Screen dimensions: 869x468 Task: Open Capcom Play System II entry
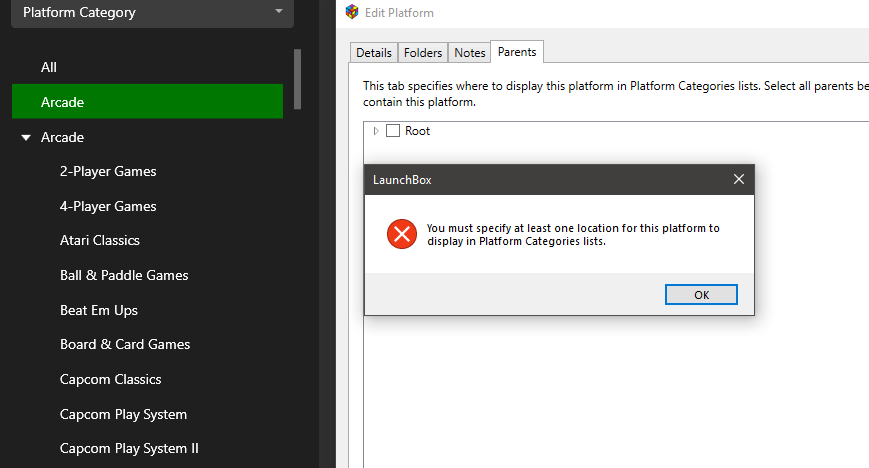coord(129,448)
